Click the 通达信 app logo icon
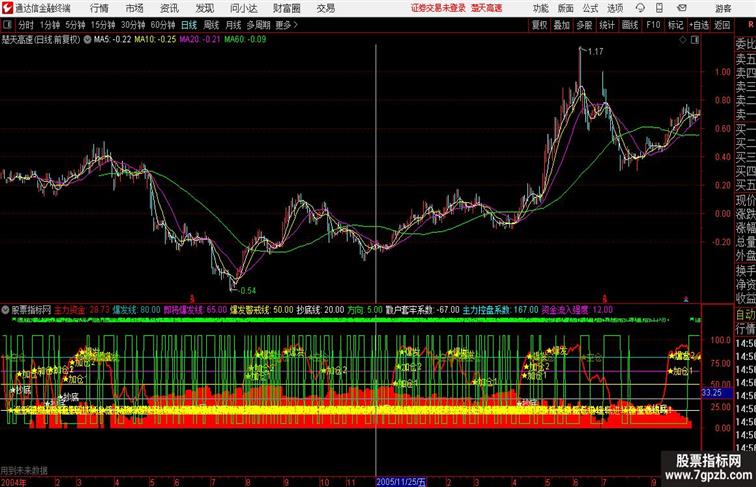756x487 pixels. 7,8
